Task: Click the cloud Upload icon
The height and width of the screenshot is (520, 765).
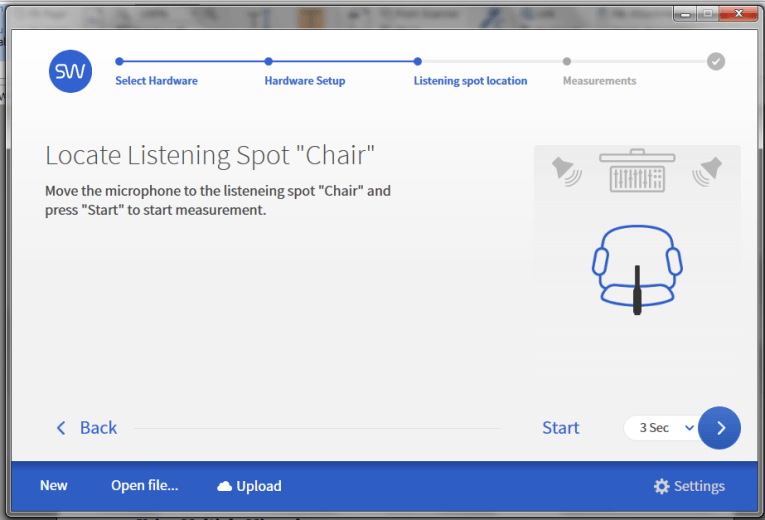Action: (224, 486)
